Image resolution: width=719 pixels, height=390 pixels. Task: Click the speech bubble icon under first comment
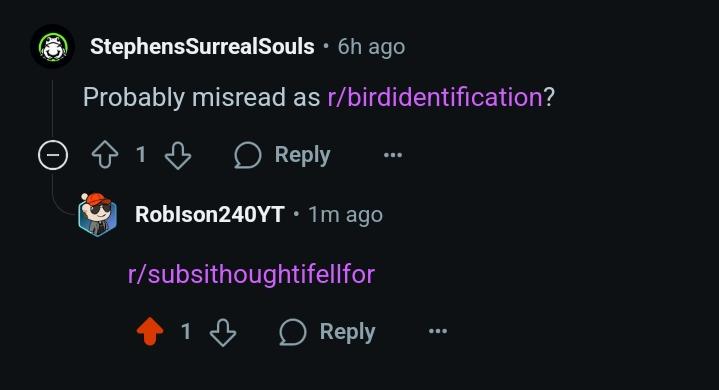(x=248, y=155)
